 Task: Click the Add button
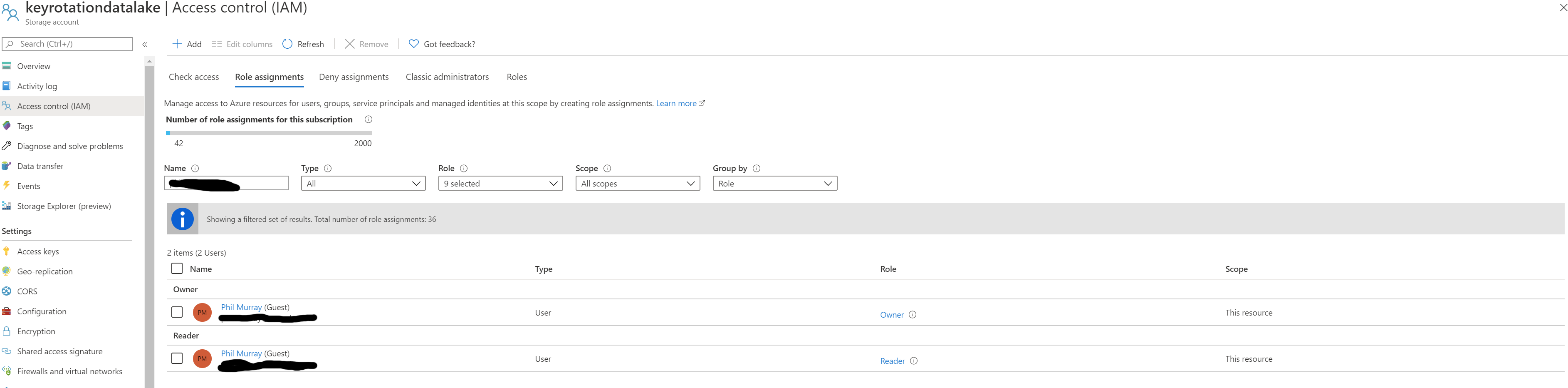tap(187, 45)
